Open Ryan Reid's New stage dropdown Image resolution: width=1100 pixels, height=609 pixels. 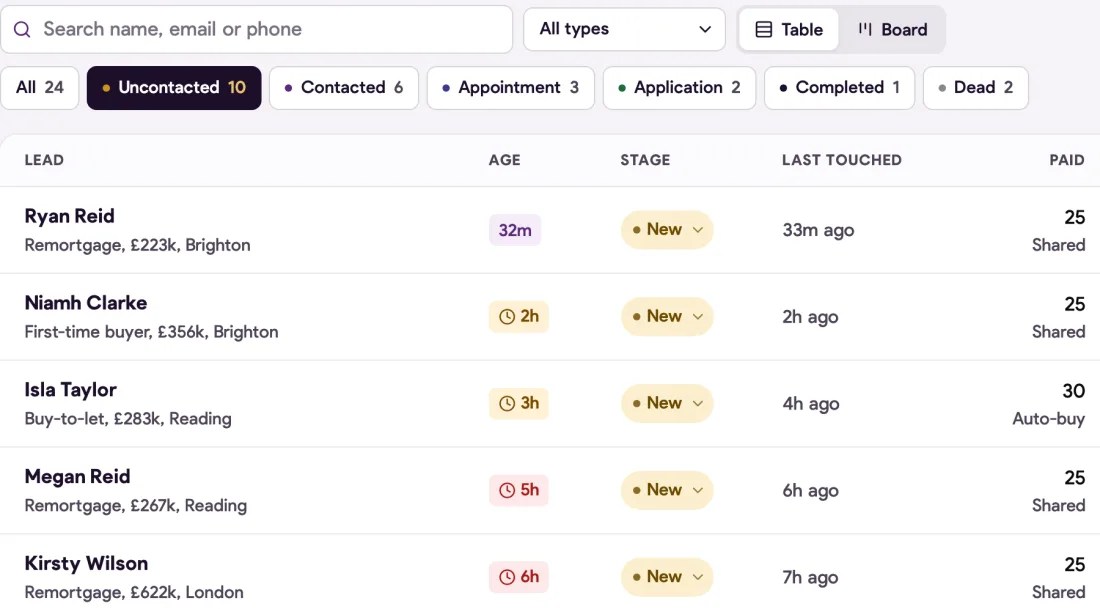point(667,229)
